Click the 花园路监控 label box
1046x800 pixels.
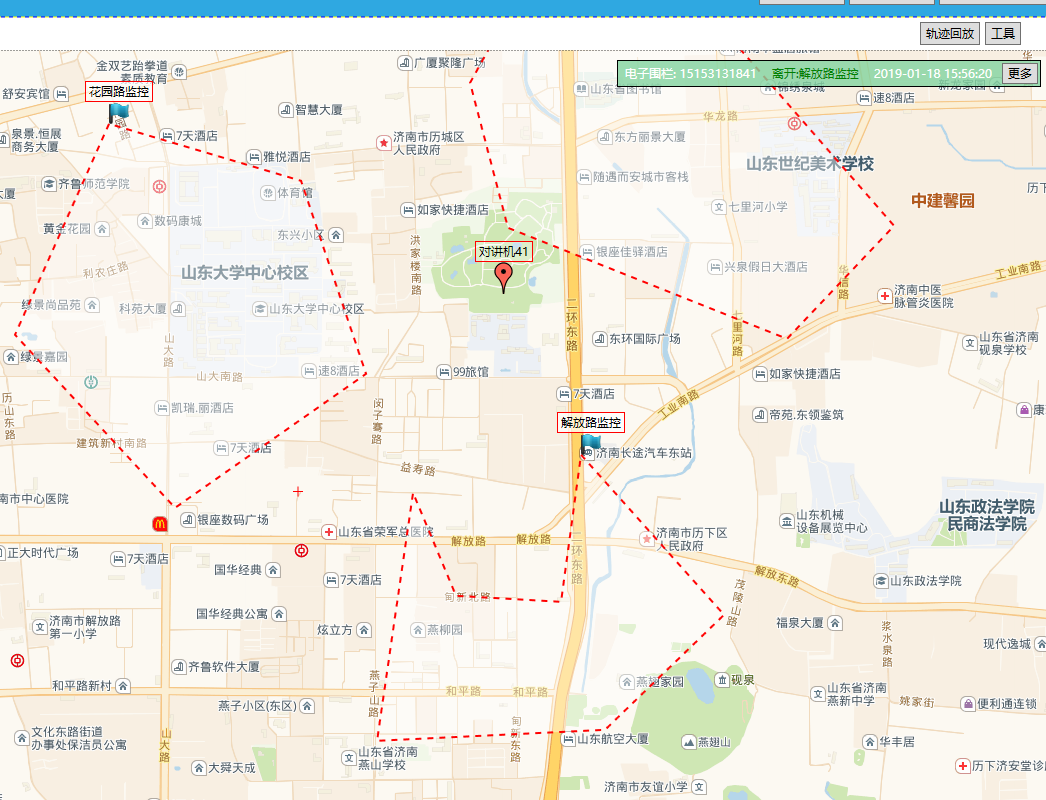click(119, 92)
